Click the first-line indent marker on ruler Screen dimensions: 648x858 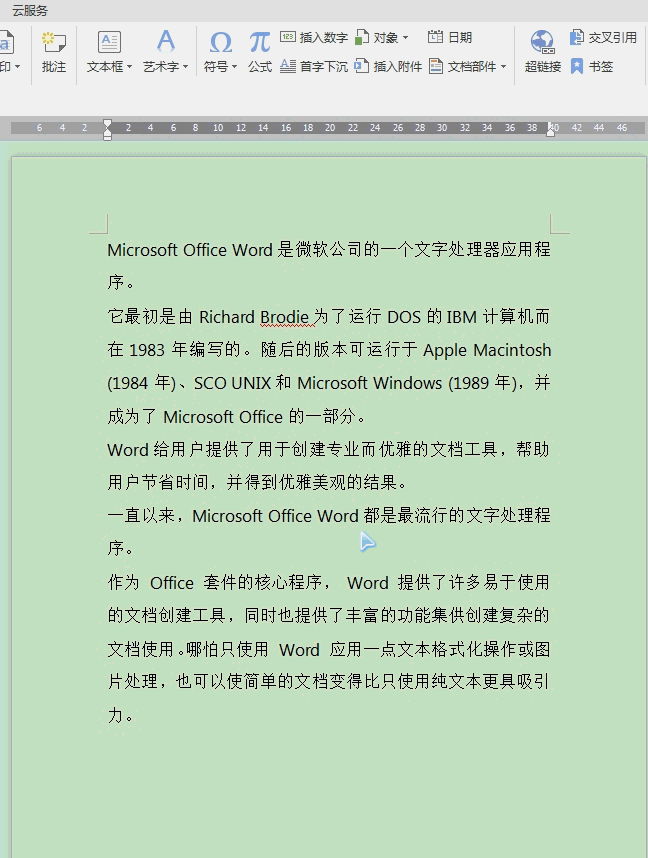pyautogui.click(x=108, y=124)
